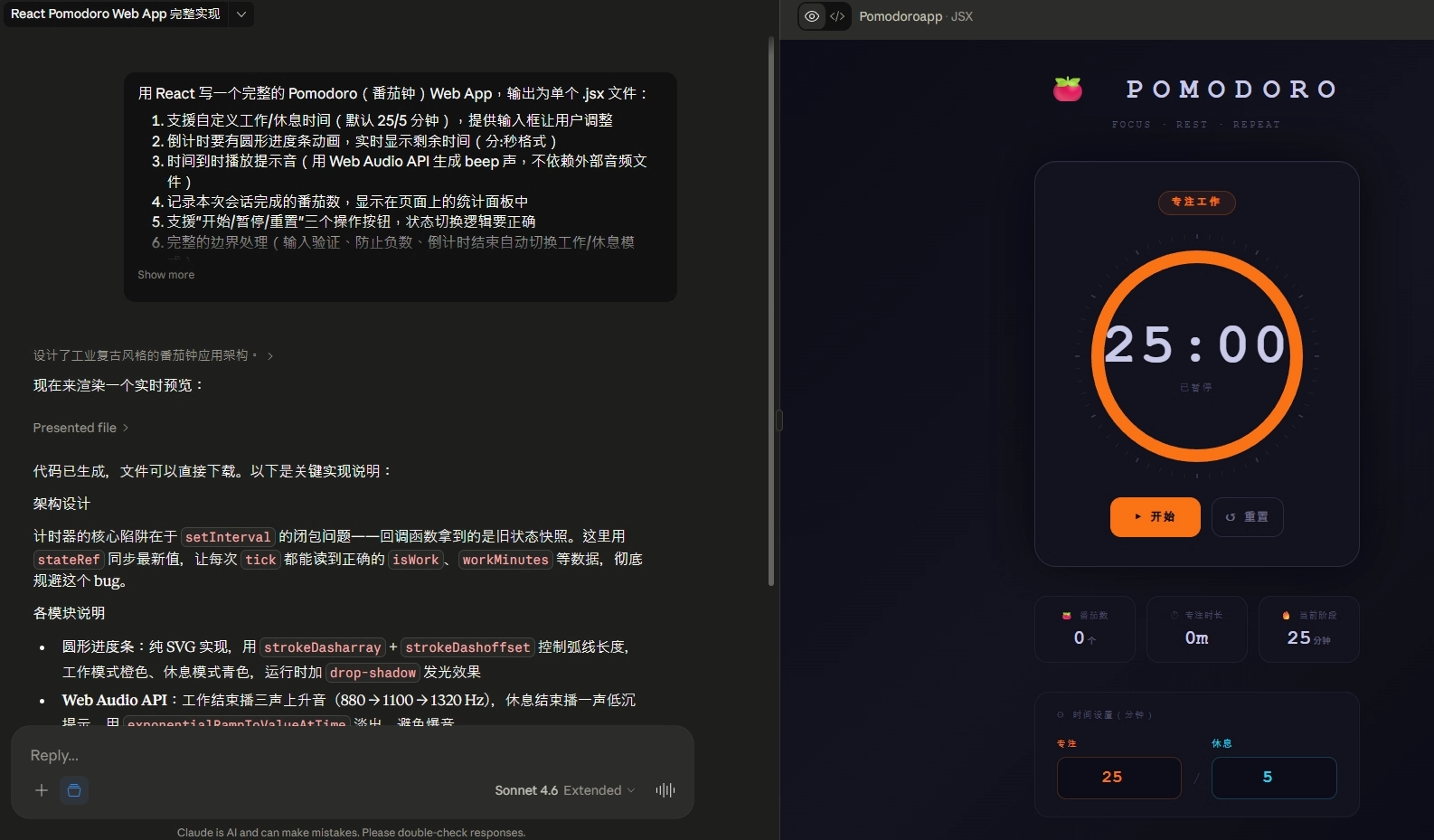
Task: Expand the 设计了工业复古风格 thinking summary
Action: (153, 355)
